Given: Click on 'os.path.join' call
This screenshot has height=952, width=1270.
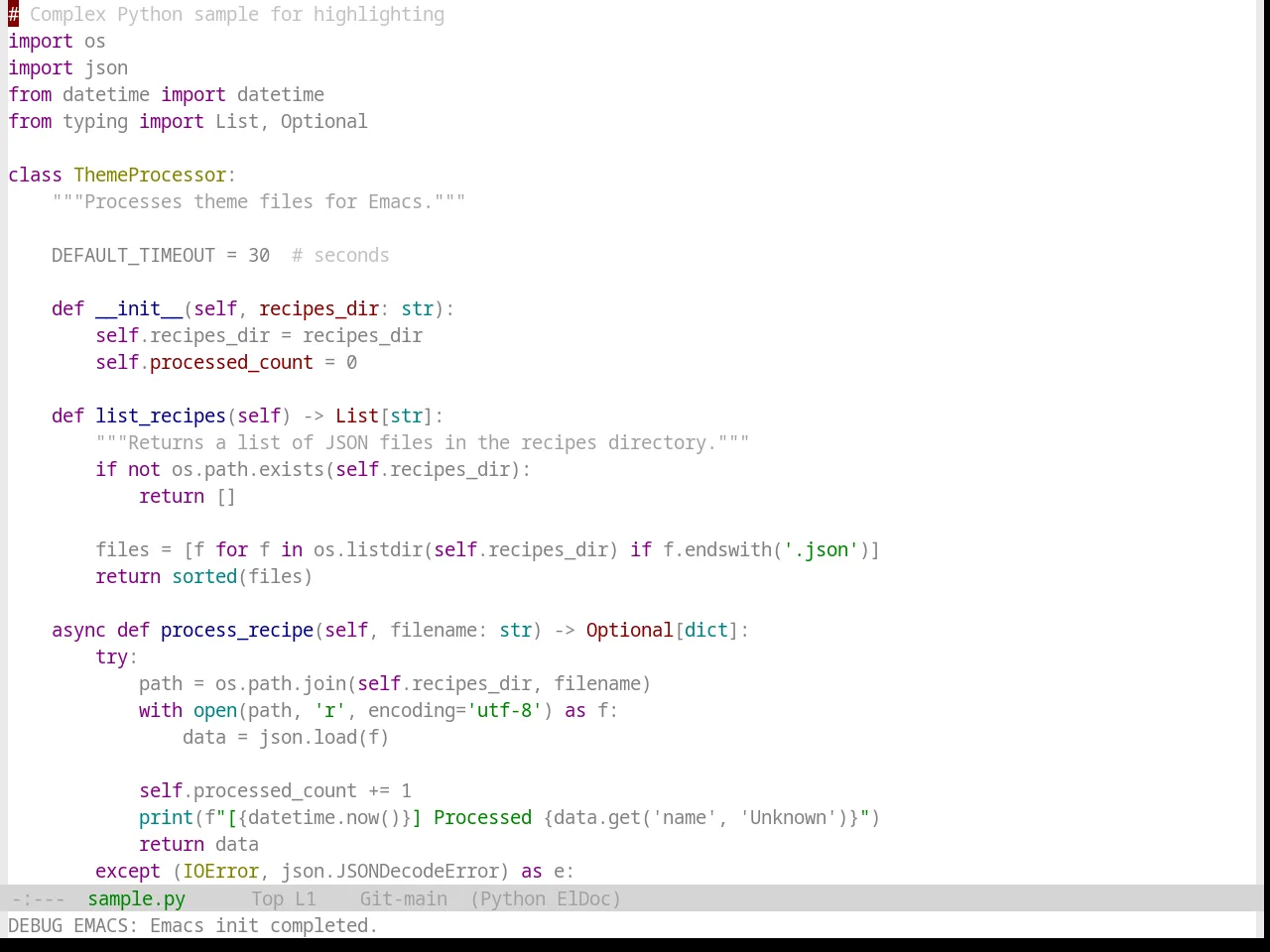Looking at the screenshot, I should point(281,683).
